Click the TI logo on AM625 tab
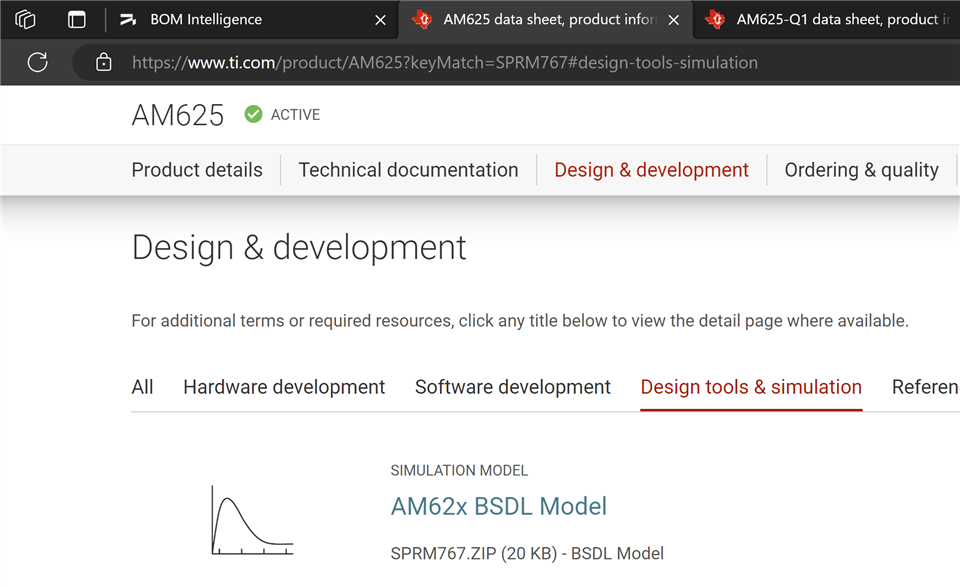 click(x=422, y=20)
